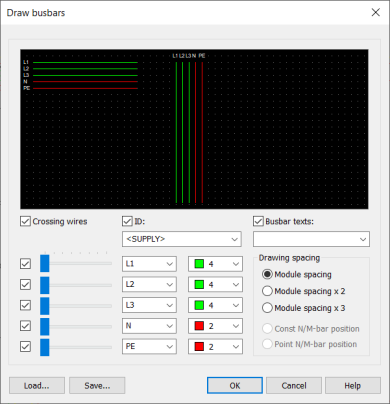The height and width of the screenshot is (404, 390).
Task: Click the green color swatch for L1
Action: point(199,264)
